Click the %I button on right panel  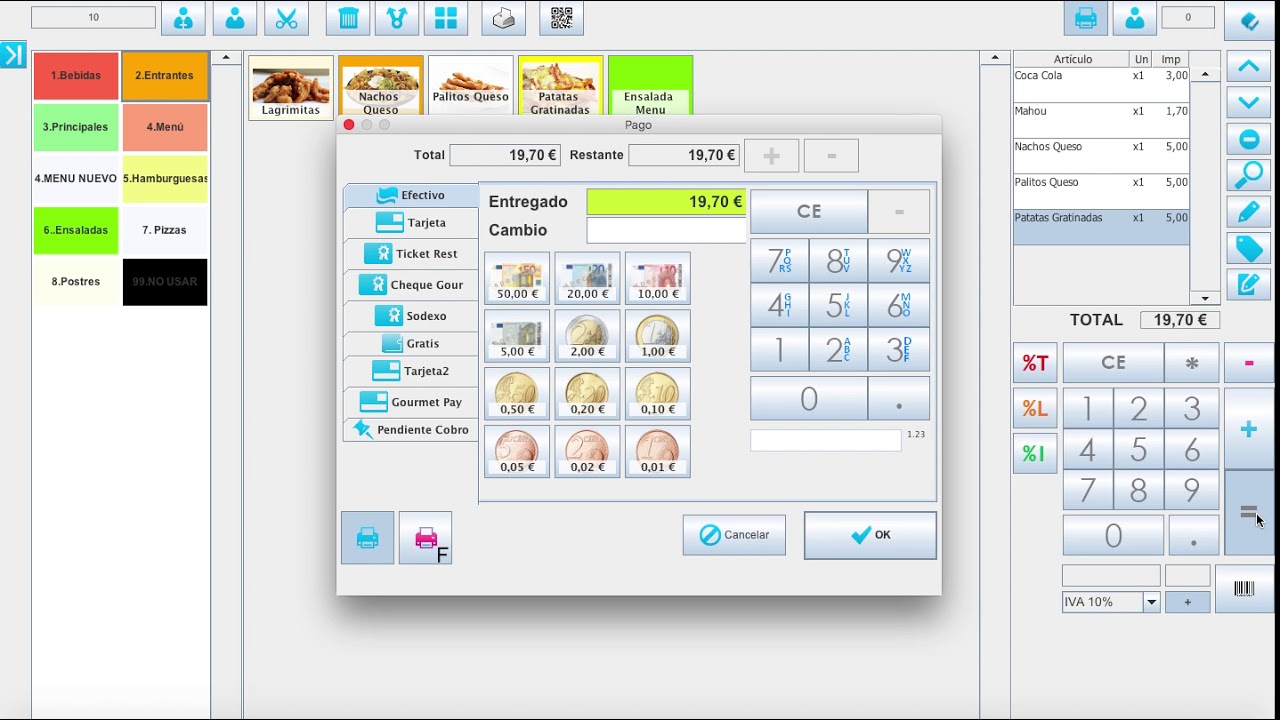tap(1035, 454)
